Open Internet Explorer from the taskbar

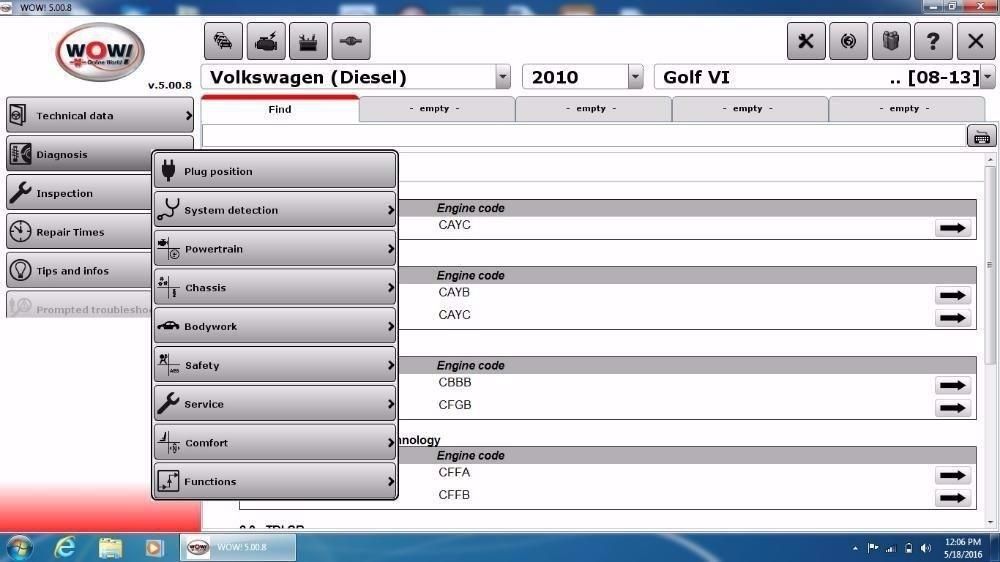click(65, 547)
